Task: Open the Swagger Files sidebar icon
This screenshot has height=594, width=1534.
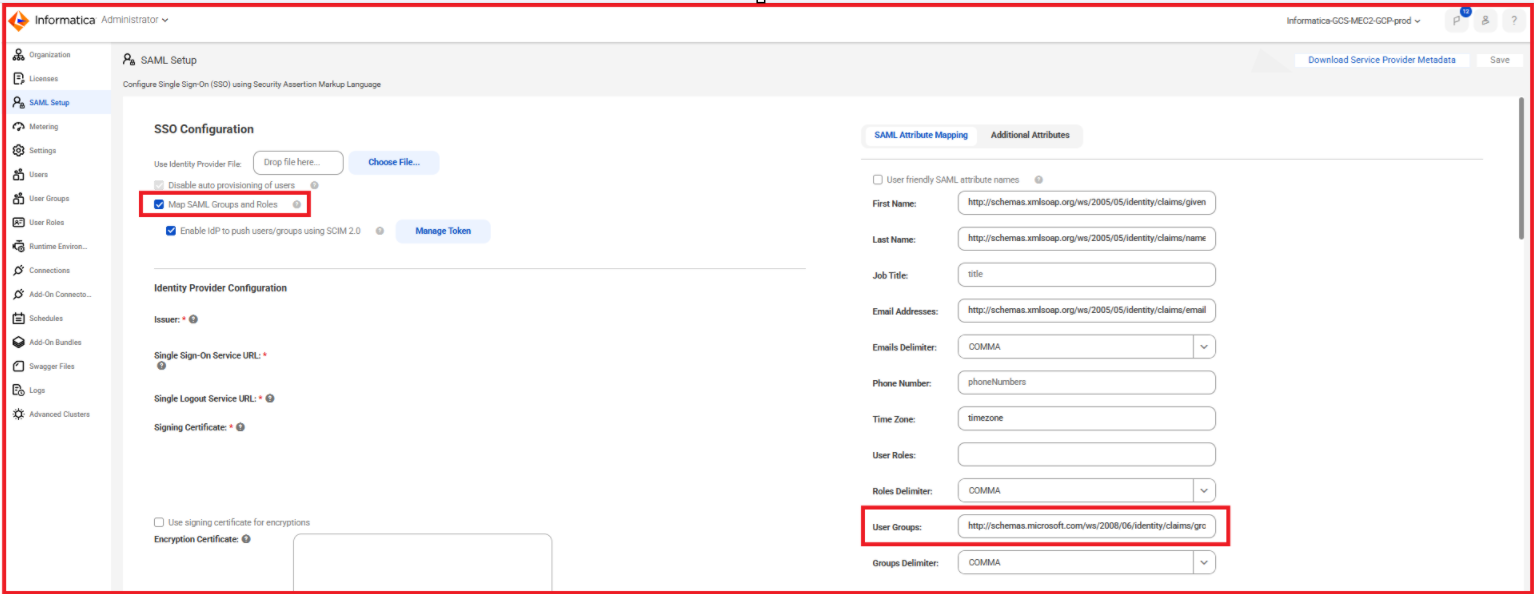Action: (19, 366)
